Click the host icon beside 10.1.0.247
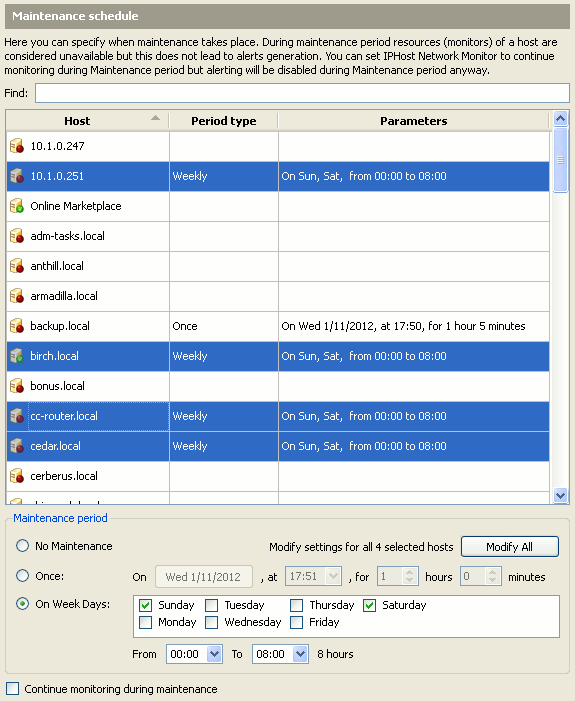This screenshot has width=575, height=701. coord(17,146)
